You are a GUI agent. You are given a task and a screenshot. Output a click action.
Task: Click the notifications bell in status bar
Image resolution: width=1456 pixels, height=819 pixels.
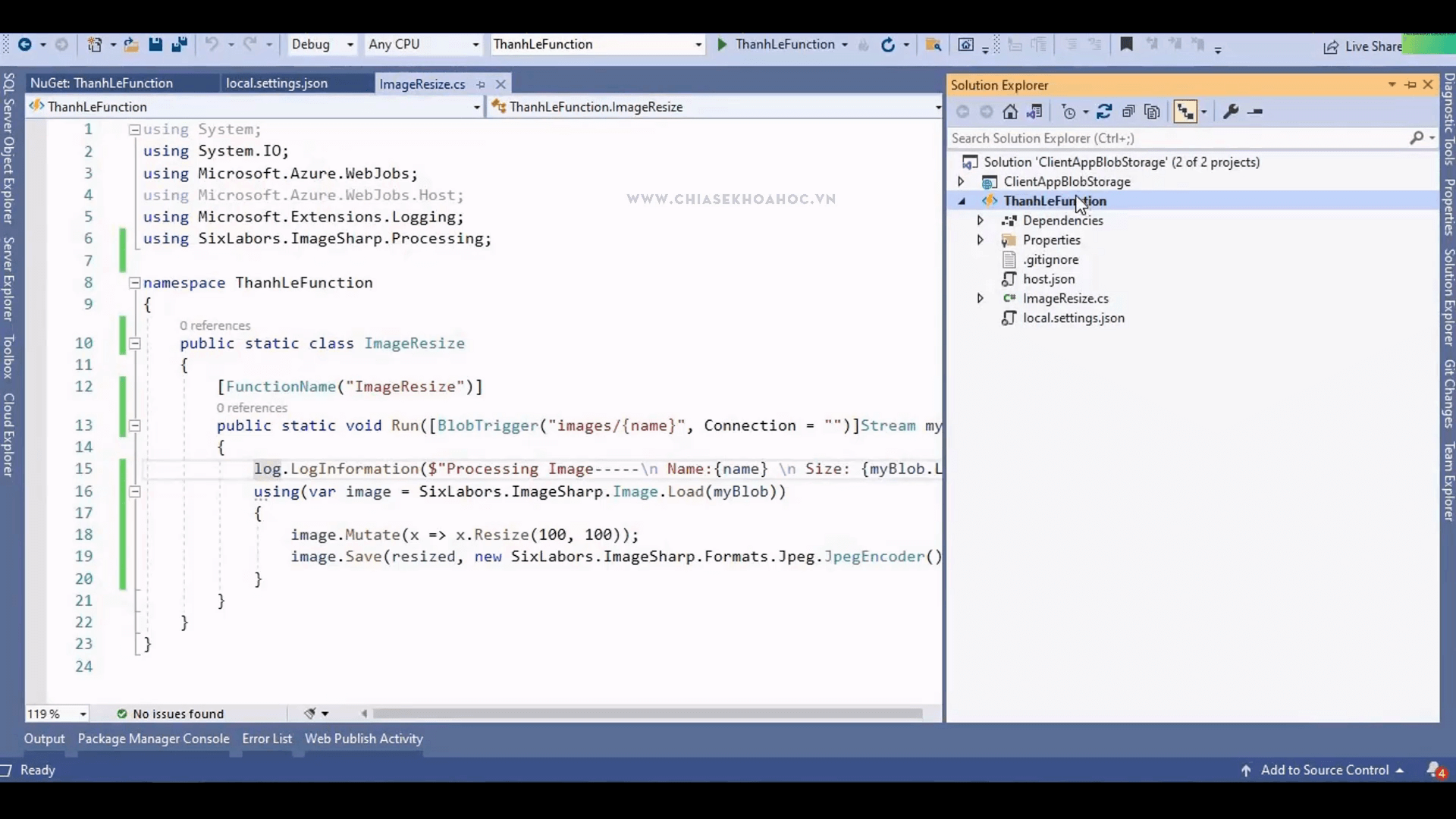pyautogui.click(x=1435, y=770)
